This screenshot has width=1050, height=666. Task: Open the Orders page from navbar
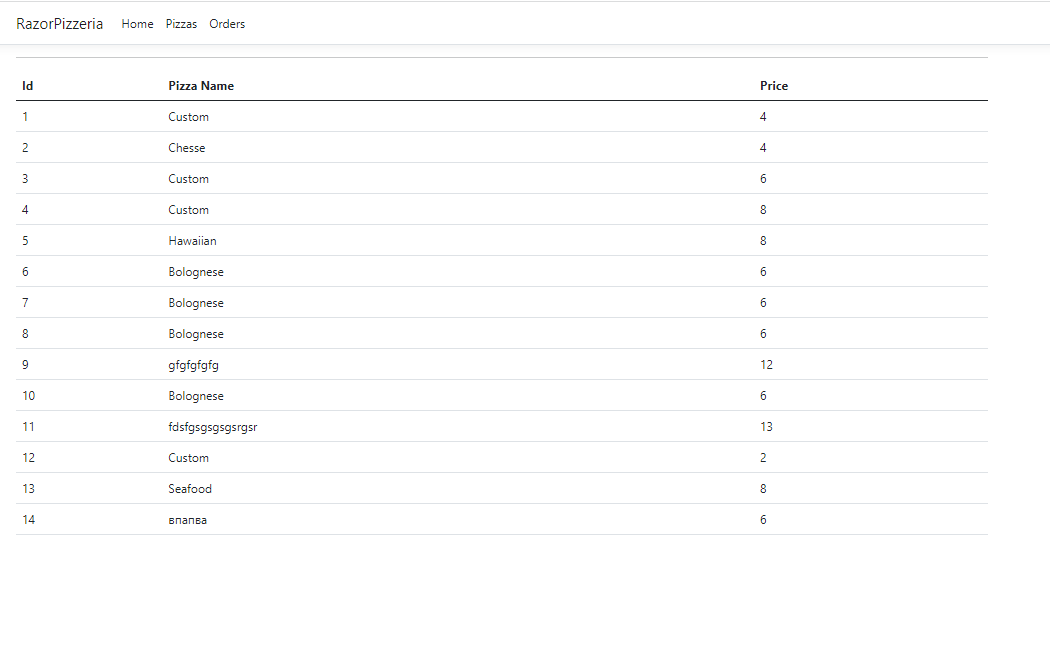(227, 24)
